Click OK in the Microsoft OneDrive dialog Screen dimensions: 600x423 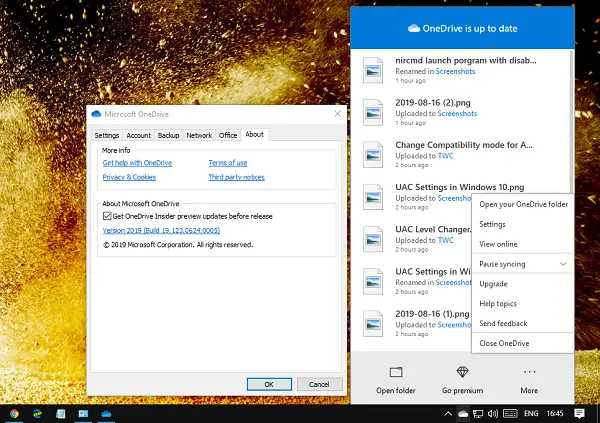(x=269, y=384)
